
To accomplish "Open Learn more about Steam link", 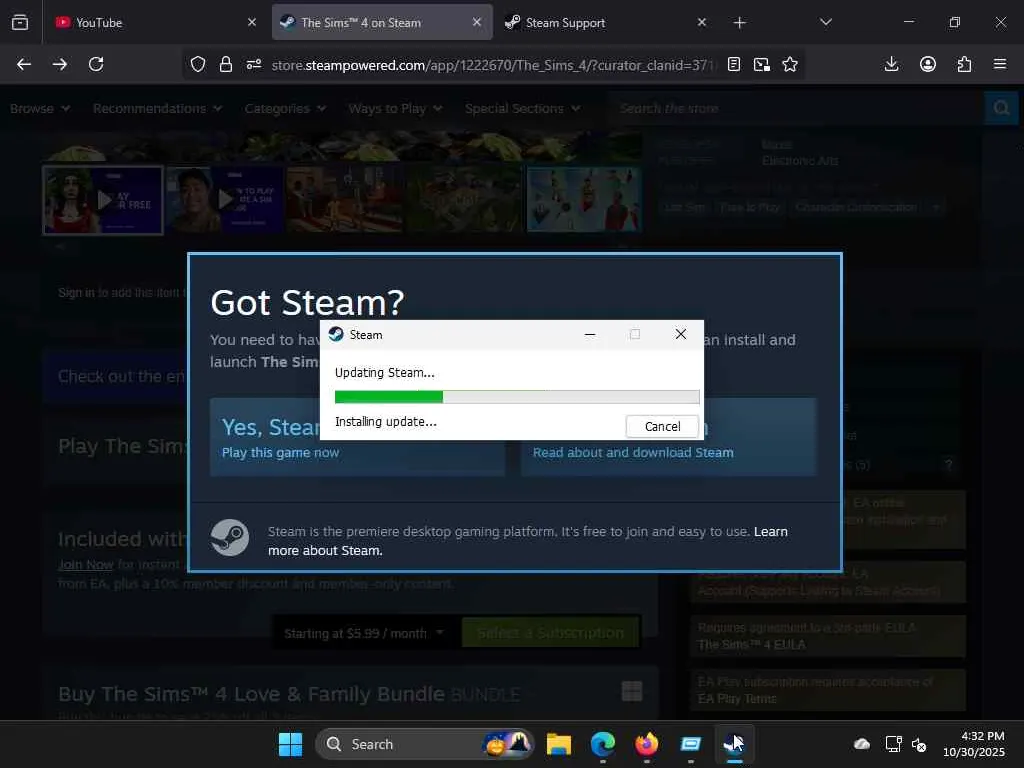I will coord(528,541).
